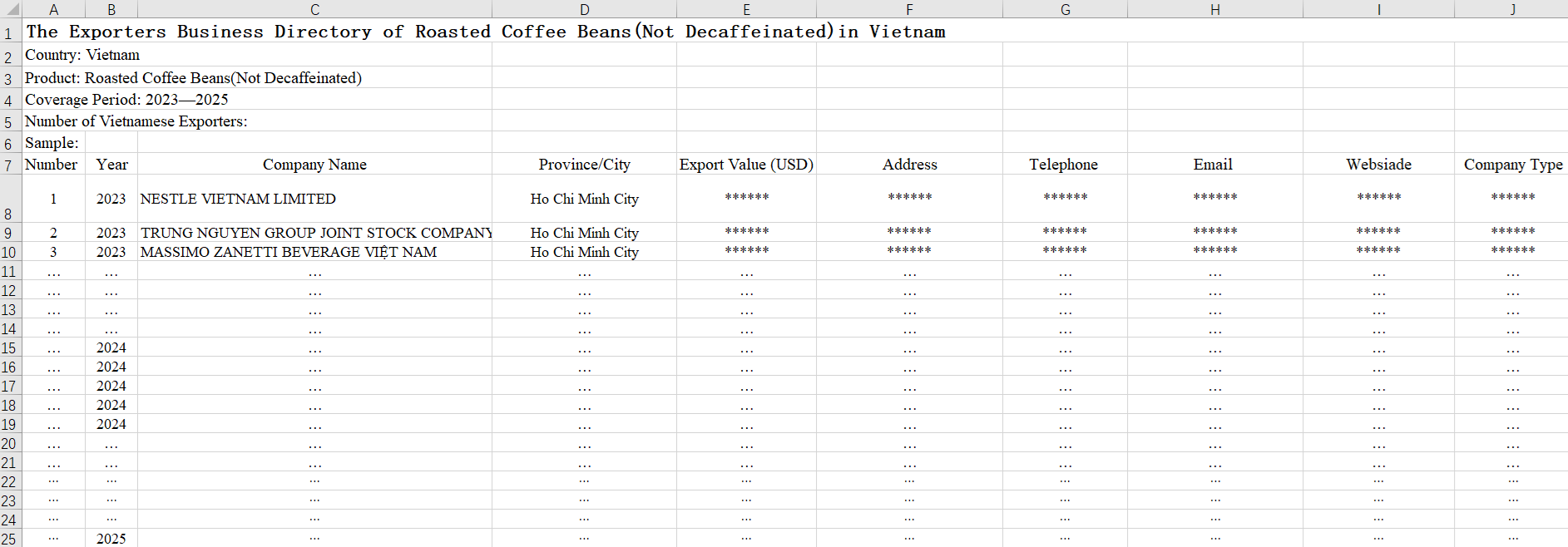
Task: Select column J header
Action: pos(1511,9)
